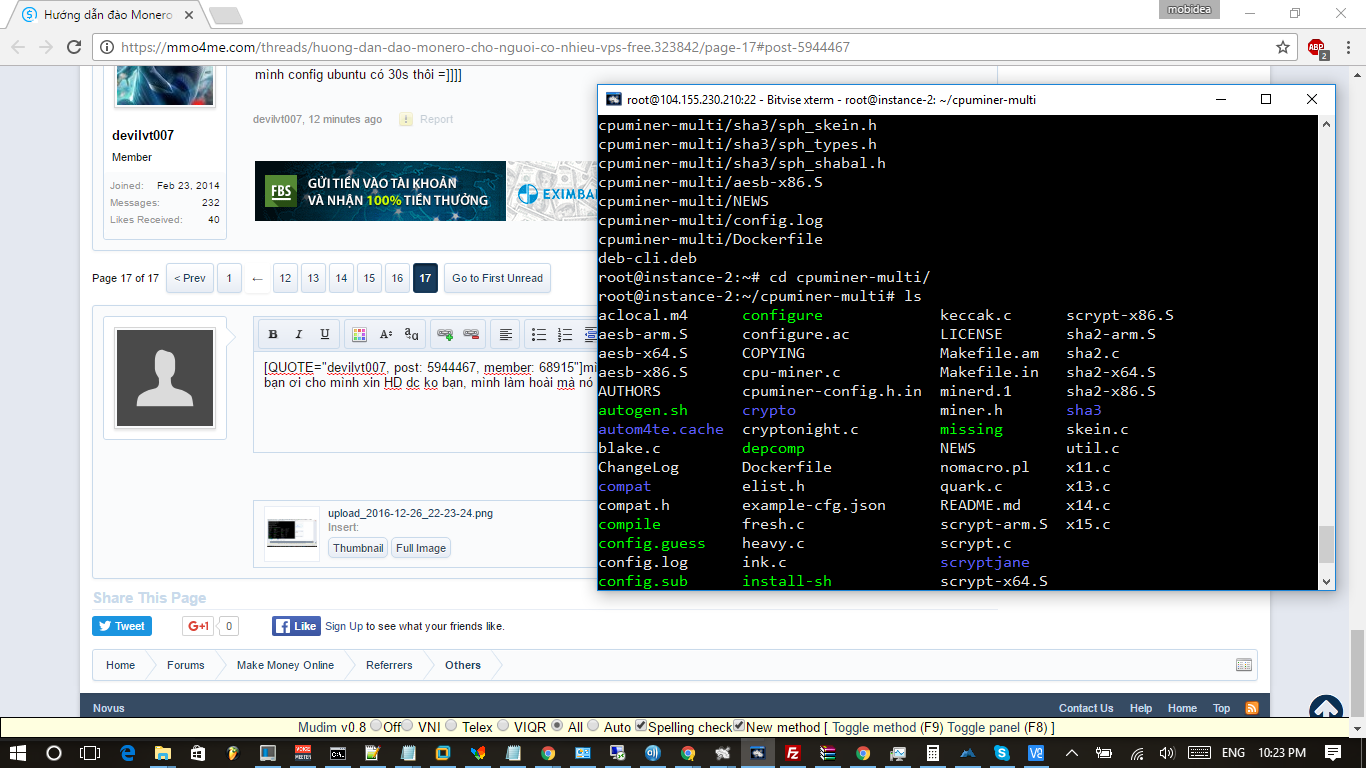Bookmark this page with the star icon

1283,47
